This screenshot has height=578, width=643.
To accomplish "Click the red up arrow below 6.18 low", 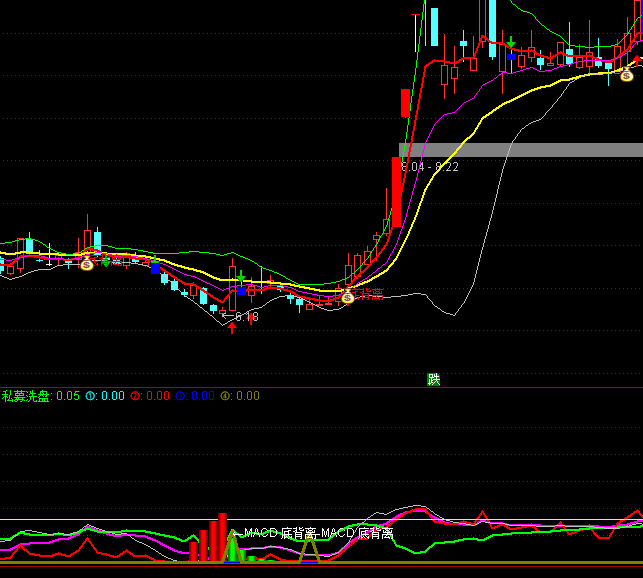I will [x=232, y=327].
